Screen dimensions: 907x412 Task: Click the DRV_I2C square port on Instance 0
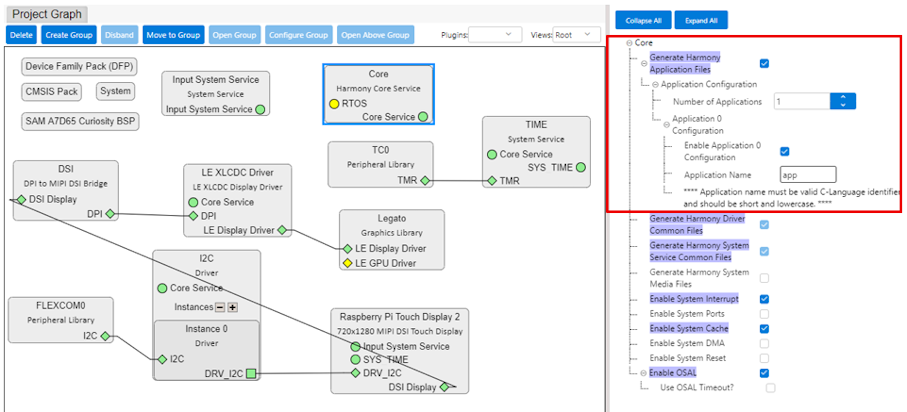pos(253,375)
